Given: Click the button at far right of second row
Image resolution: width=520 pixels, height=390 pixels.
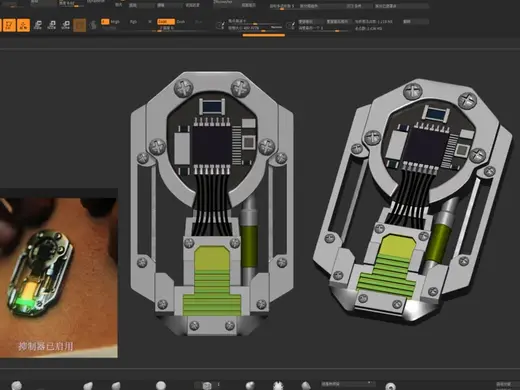Looking at the screenshot, I should click(x=416, y=22).
